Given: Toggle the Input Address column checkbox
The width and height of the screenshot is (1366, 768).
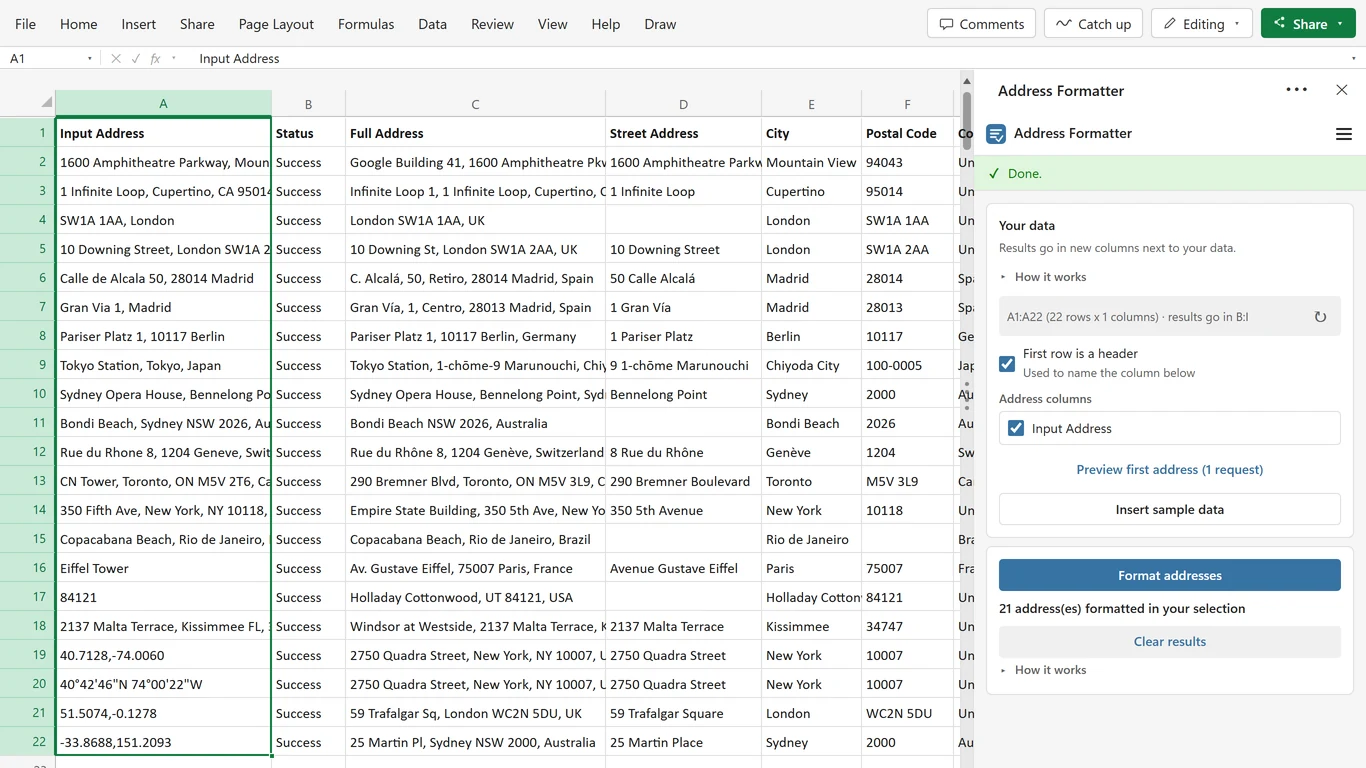Looking at the screenshot, I should [1016, 428].
